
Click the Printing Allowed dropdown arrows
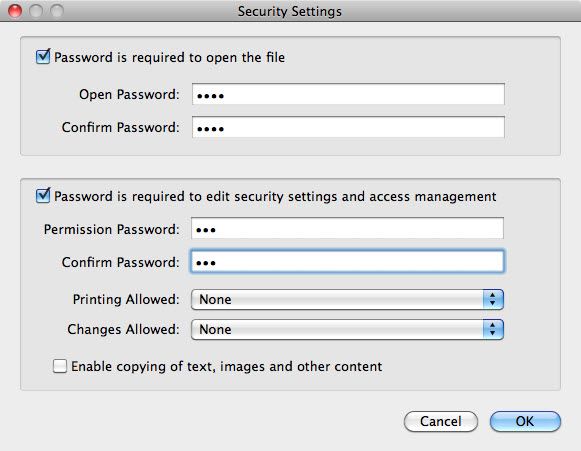click(x=493, y=299)
